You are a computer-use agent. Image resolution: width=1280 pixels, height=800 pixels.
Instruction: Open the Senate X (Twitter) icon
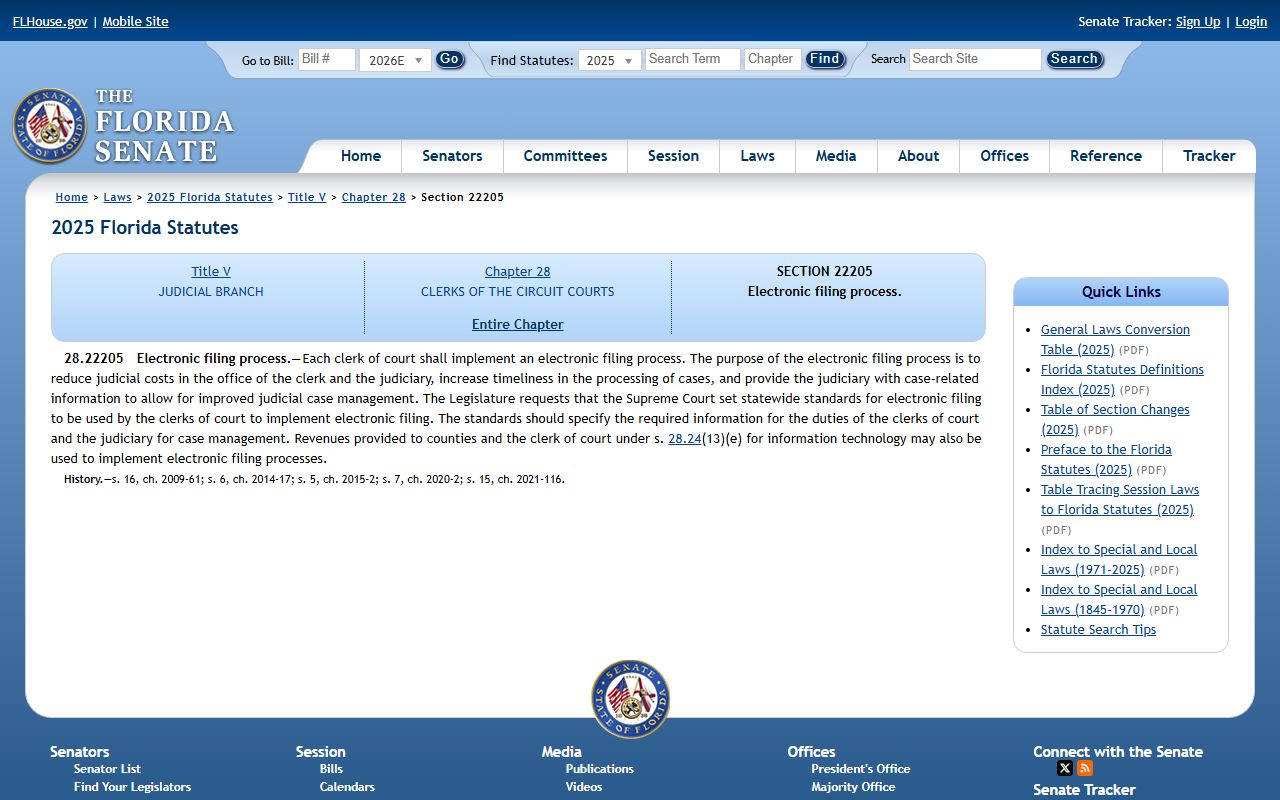coord(1065,768)
